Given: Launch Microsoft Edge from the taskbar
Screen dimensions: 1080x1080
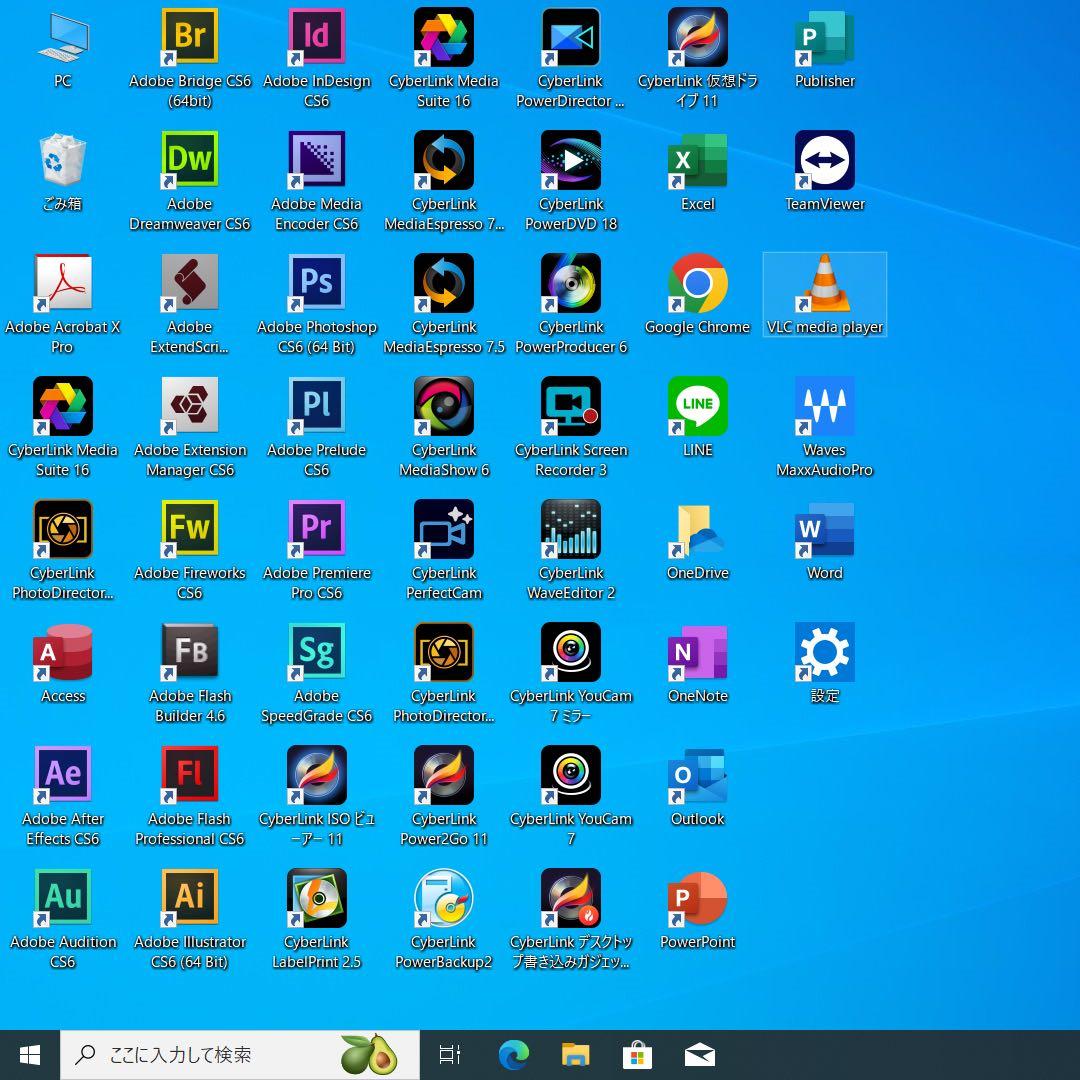Looking at the screenshot, I should click(x=514, y=1055).
